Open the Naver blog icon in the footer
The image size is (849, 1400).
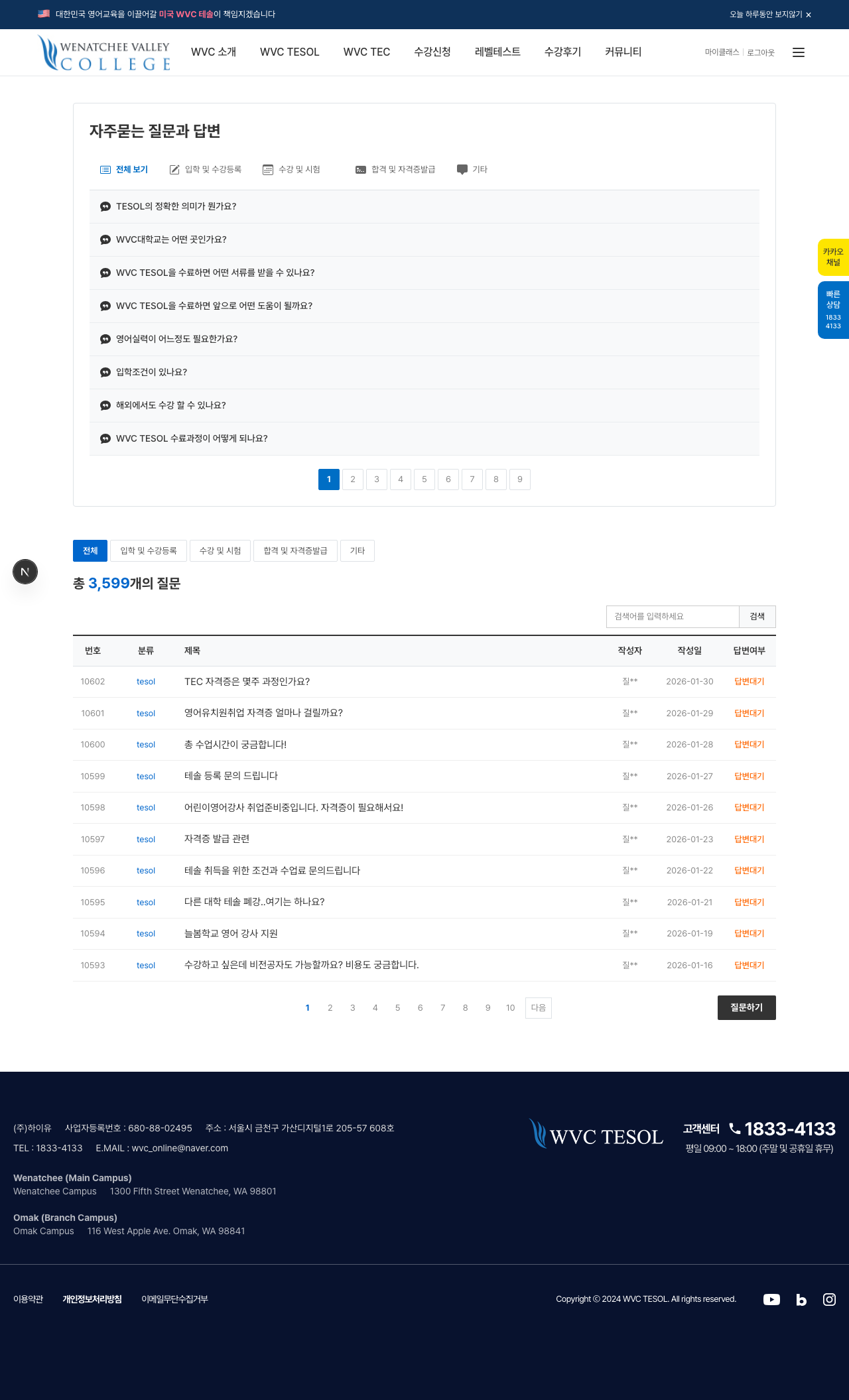click(801, 1299)
